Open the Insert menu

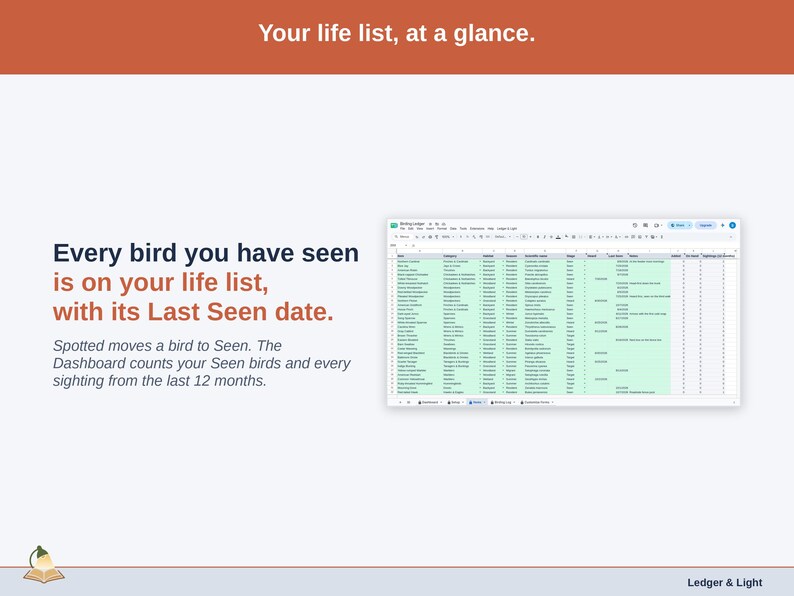[x=430, y=229]
